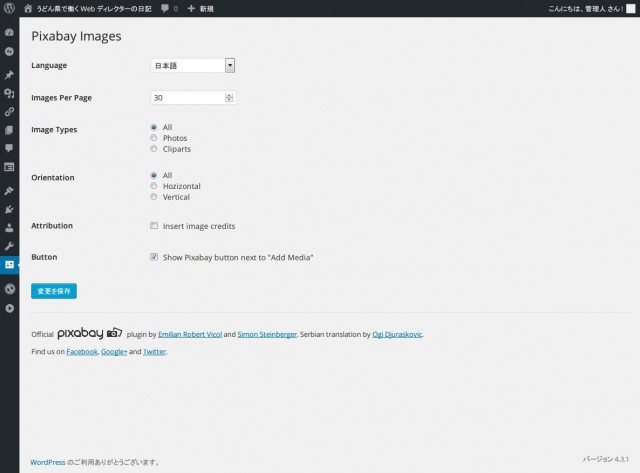Click the user avatar in admin bar

point(631,9)
